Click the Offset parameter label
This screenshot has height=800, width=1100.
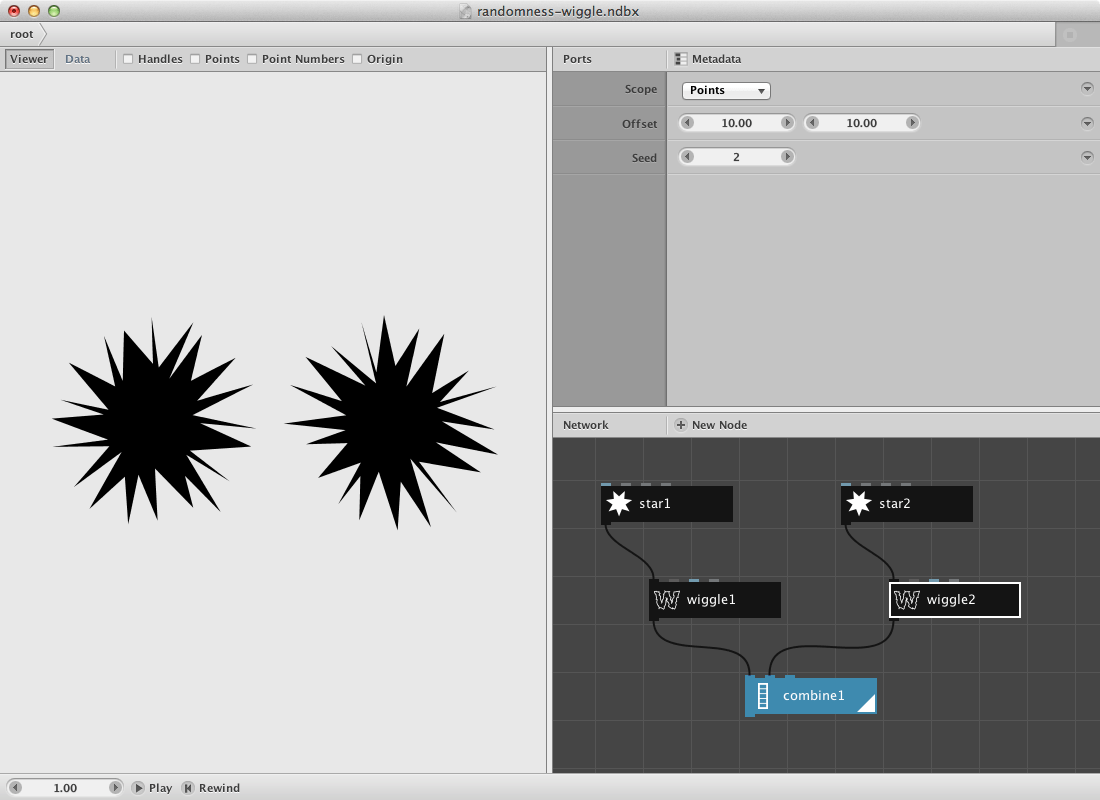(x=639, y=124)
